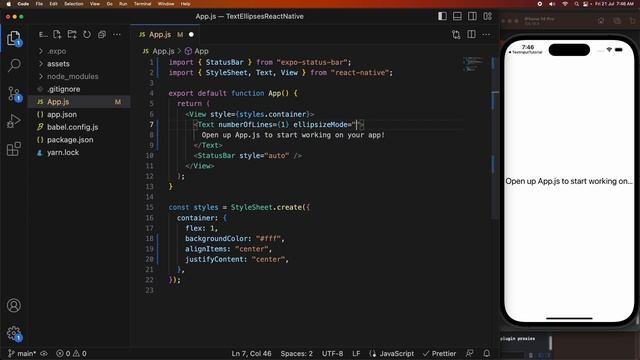Close the unsaved App.js tab dot
This screenshot has width=640, height=360.
[x=191, y=35]
